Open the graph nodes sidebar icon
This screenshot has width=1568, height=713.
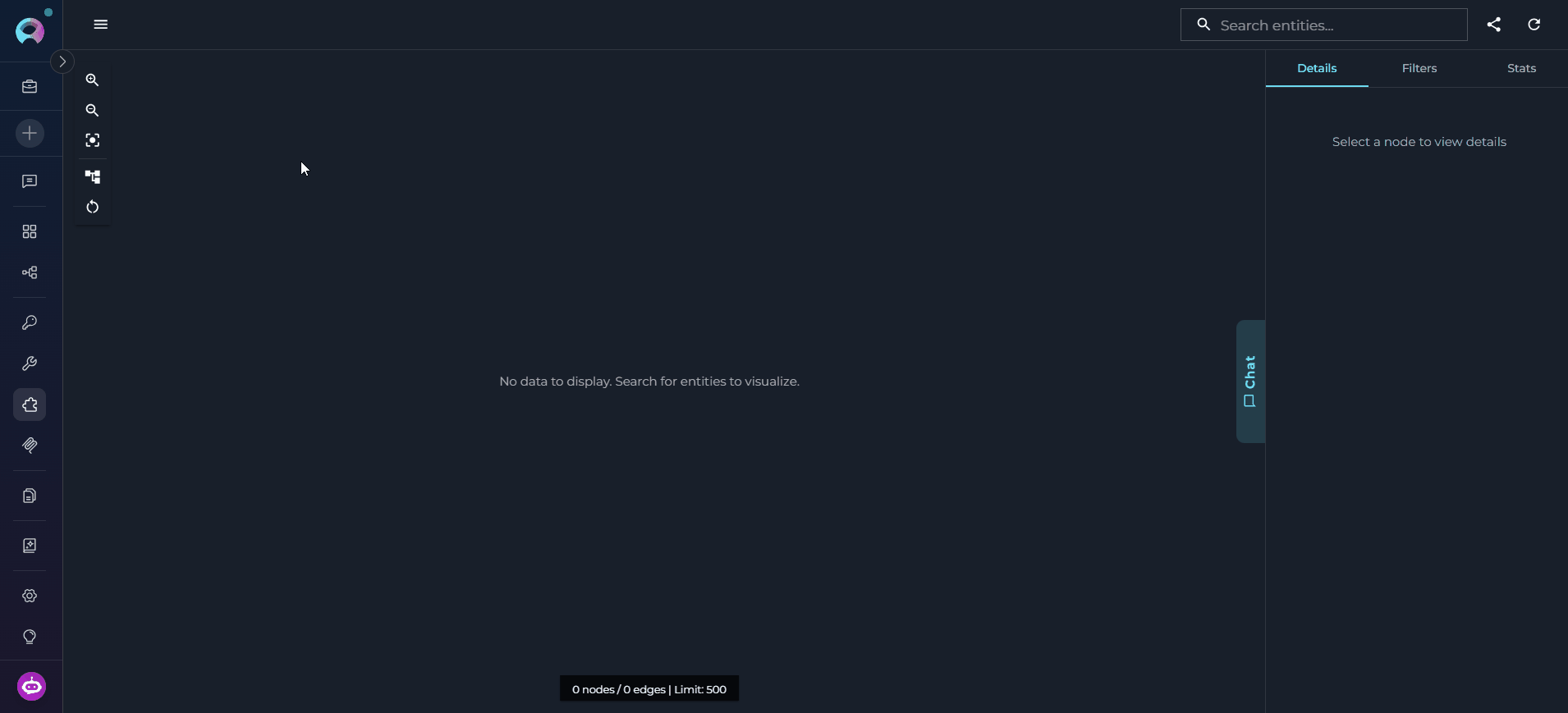(x=30, y=272)
